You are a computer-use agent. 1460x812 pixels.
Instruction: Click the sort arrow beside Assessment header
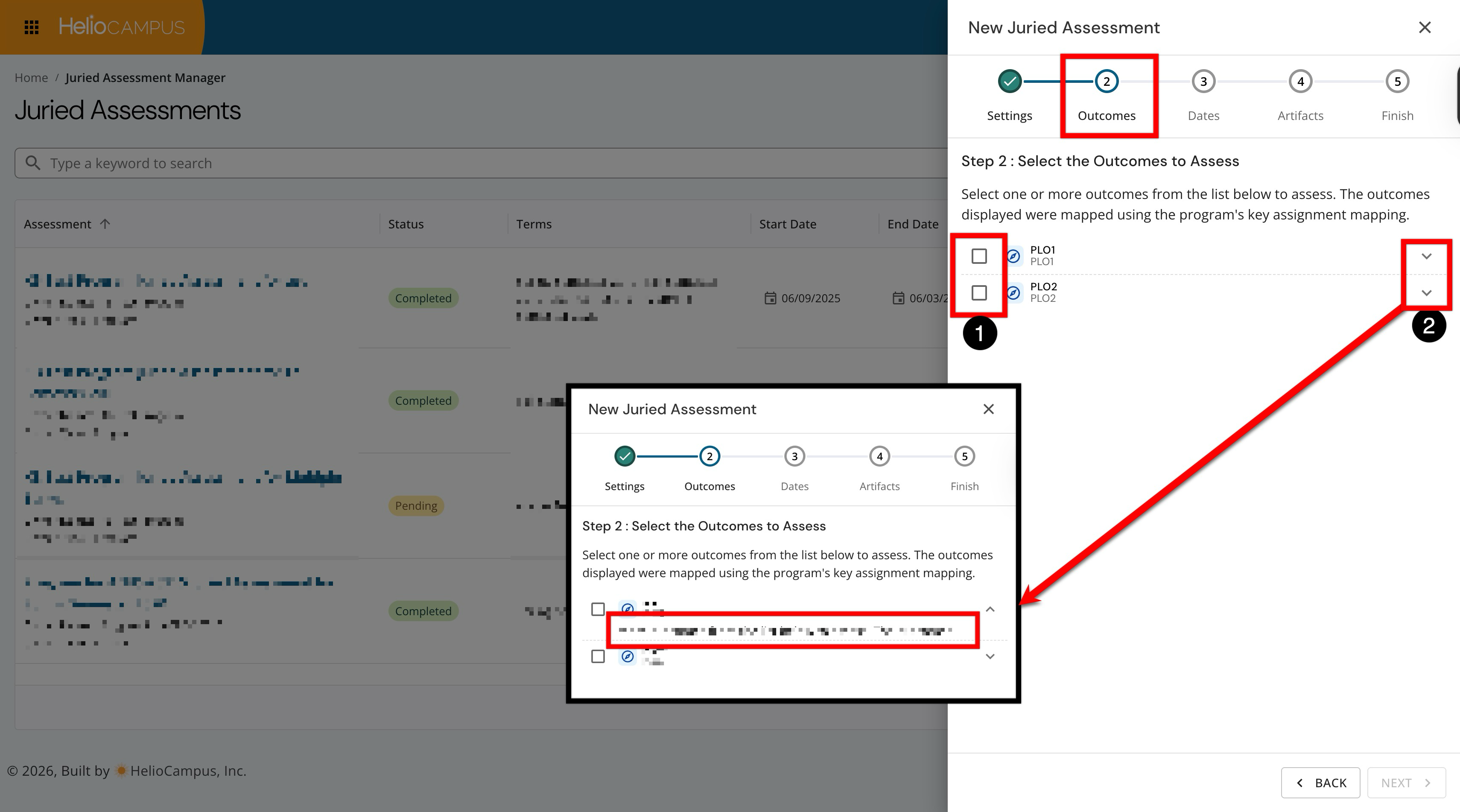[x=105, y=224]
